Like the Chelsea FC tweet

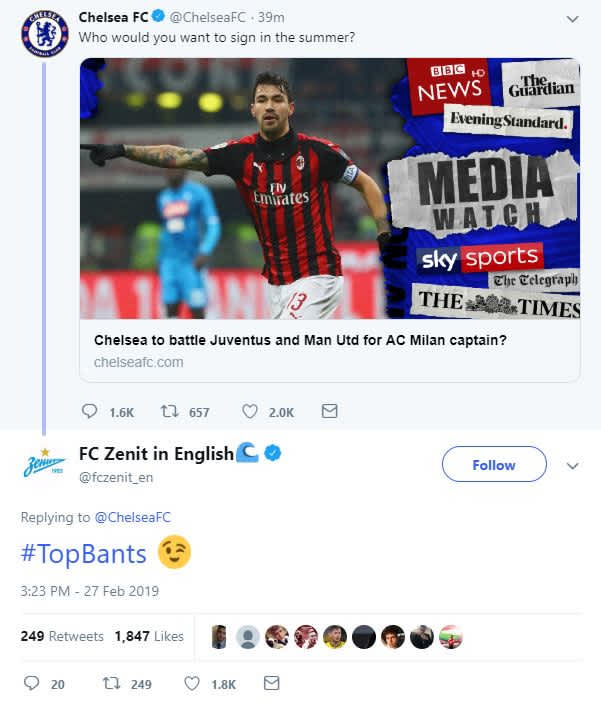(x=250, y=411)
